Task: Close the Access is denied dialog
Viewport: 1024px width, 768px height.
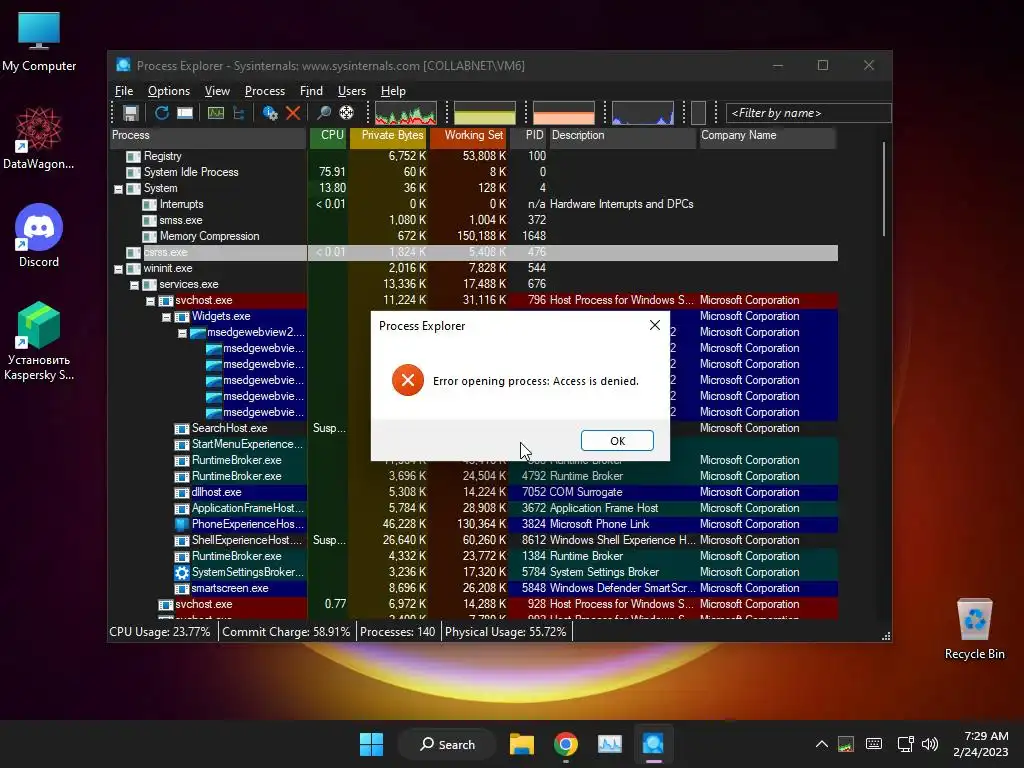Action: click(654, 325)
